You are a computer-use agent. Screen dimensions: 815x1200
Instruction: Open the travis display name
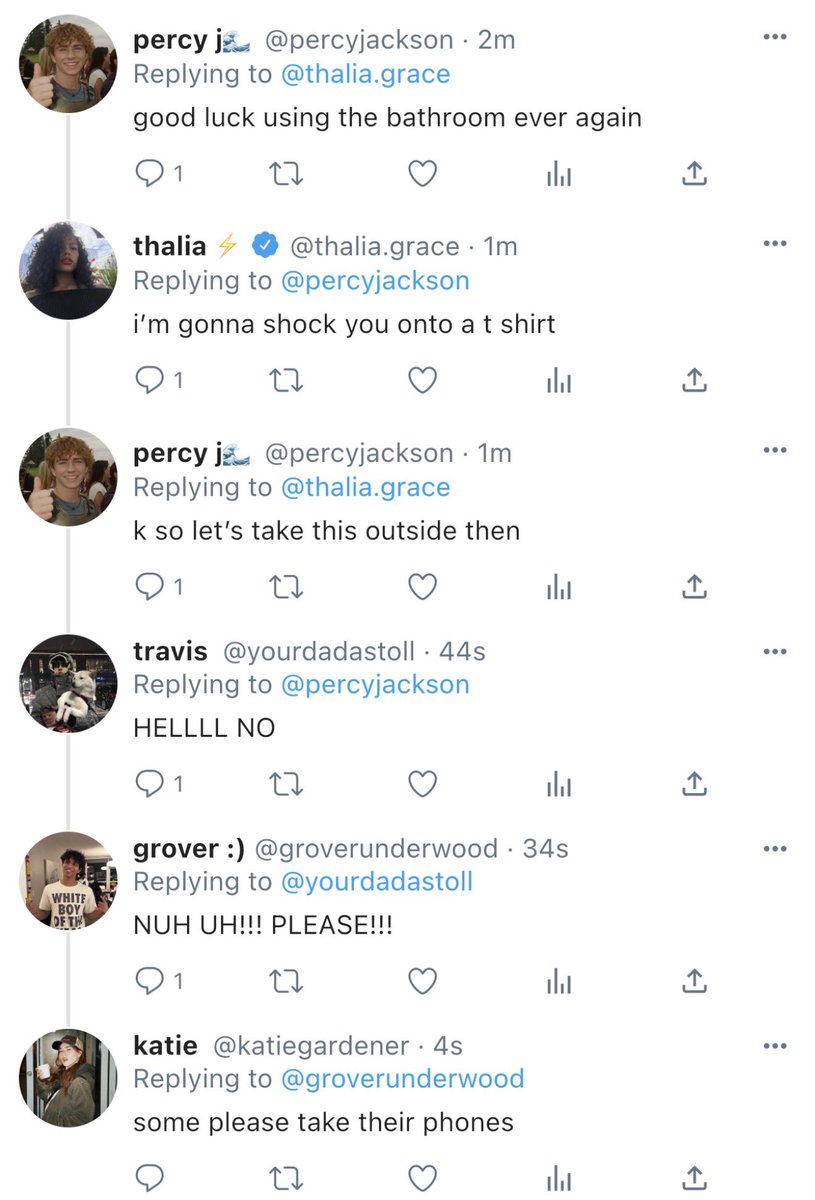[x=170, y=651]
